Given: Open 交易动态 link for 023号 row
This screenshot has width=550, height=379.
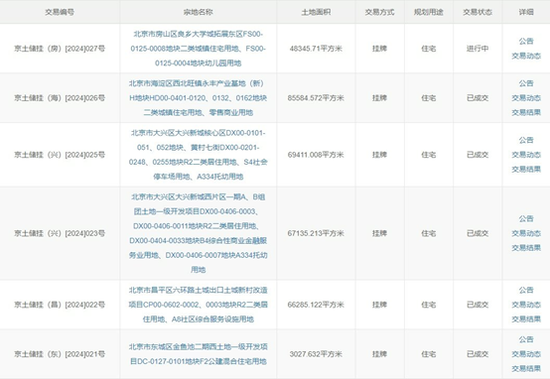Looking at the screenshot, I should (x=526, y=233).
